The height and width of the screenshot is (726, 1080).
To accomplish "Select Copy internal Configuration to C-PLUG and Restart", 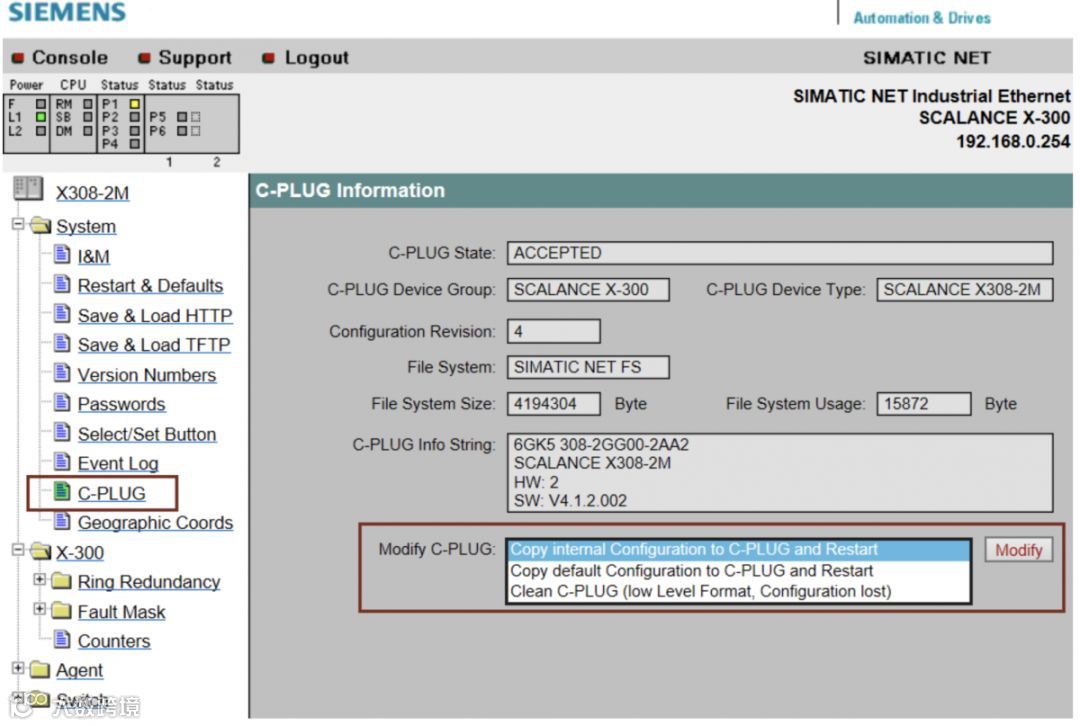I will tap(739, 549).
